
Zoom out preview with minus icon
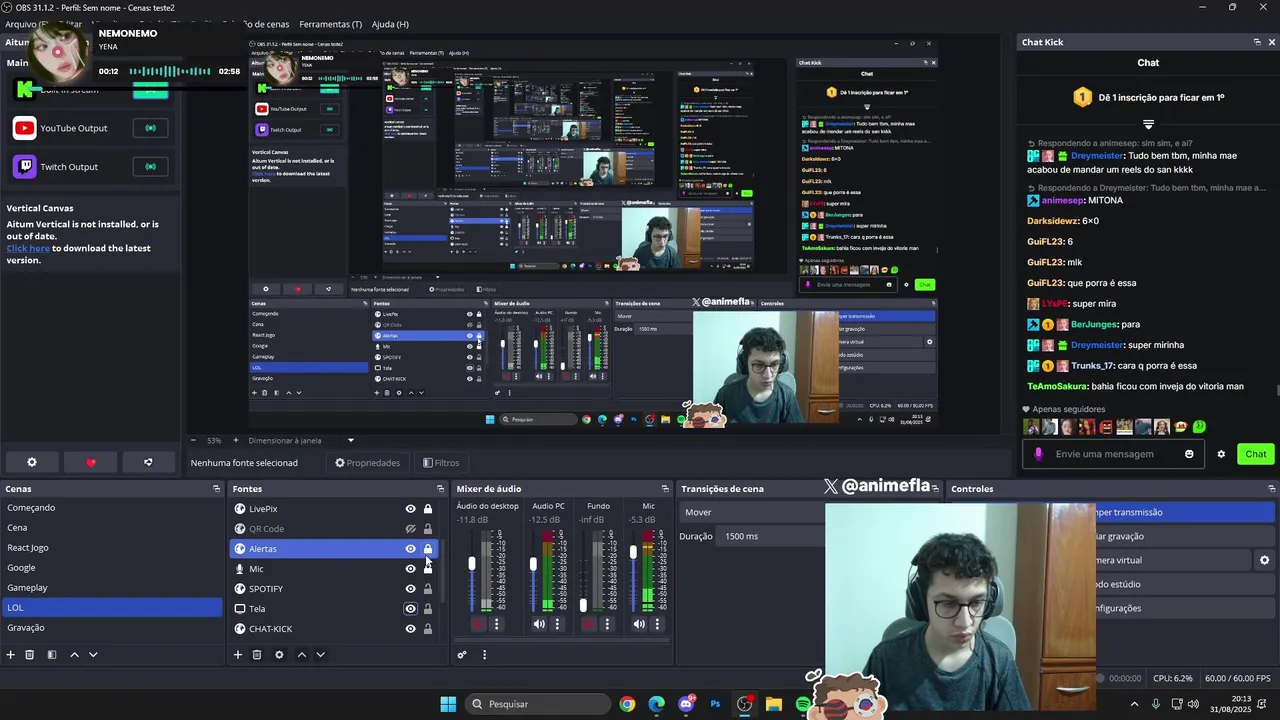click(x=194, y=440)
